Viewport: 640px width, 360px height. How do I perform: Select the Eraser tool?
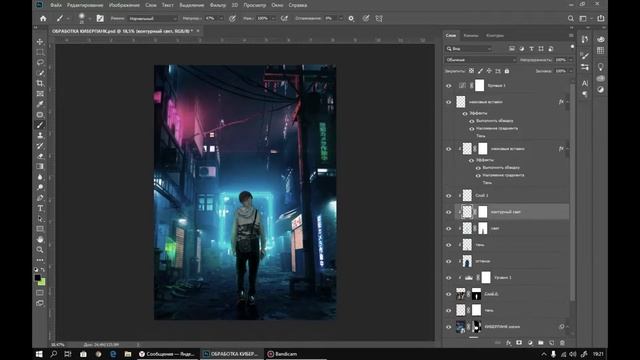(x=40, y=156)
